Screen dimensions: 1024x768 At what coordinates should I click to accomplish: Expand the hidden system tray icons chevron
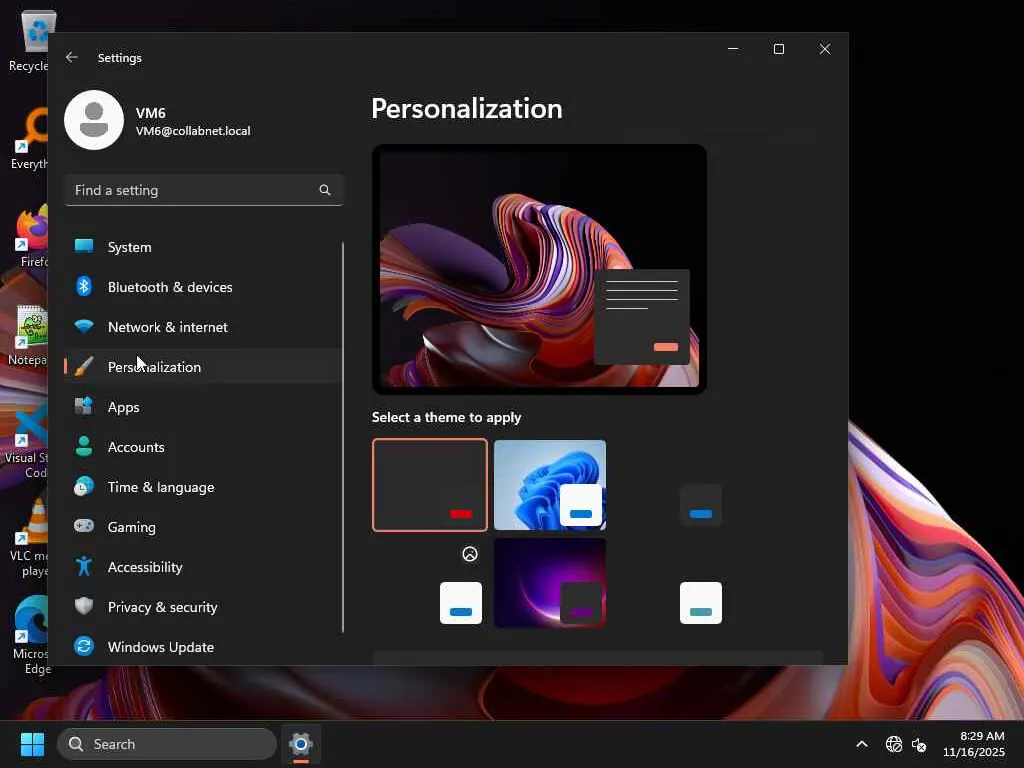pos(861,744)
